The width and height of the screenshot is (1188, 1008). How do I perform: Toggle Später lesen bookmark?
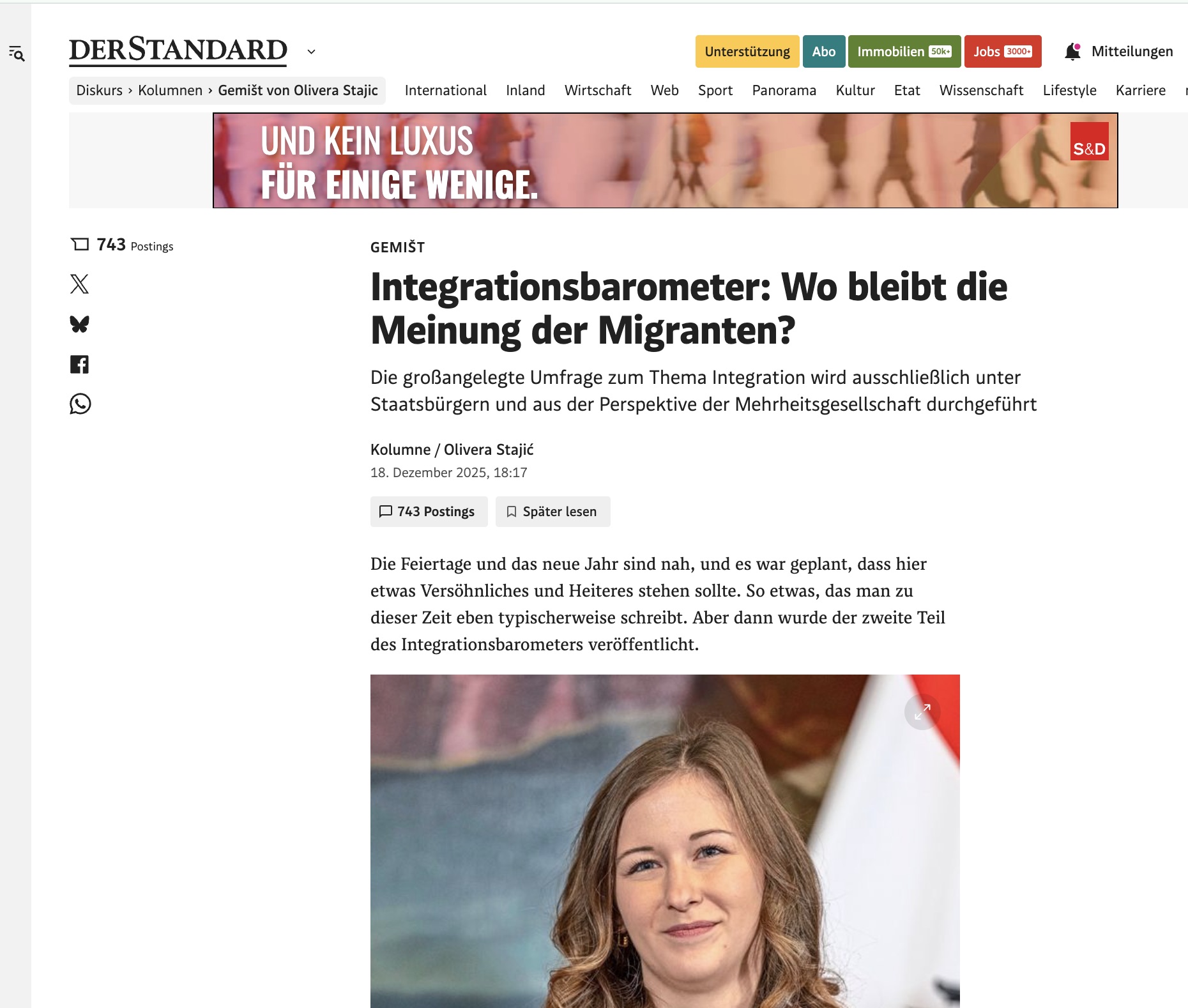tap(552, 512)
